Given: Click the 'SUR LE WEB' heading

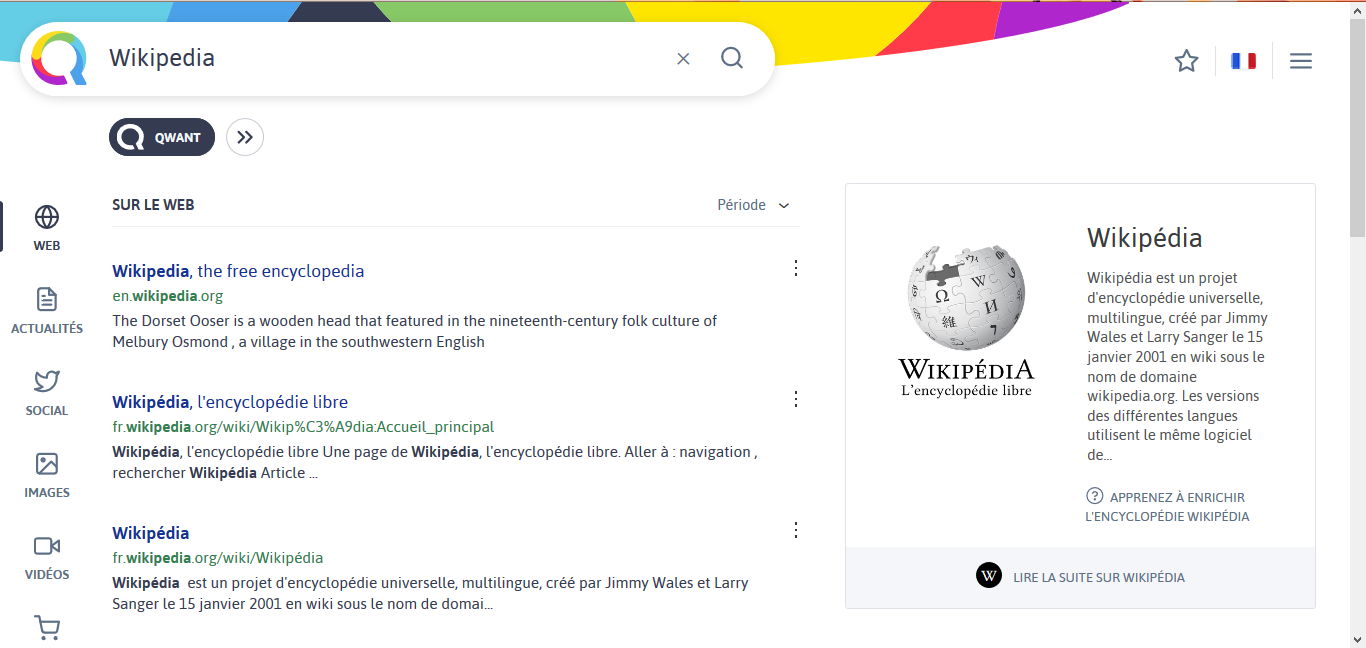Looking at the screenshot, I should tap(153, 205).
